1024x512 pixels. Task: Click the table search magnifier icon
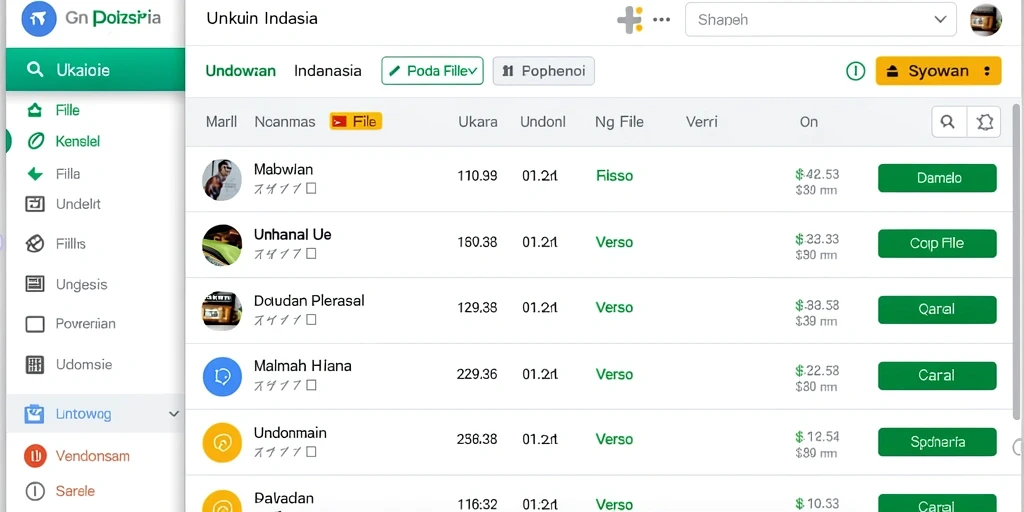(x=948, y=121)
